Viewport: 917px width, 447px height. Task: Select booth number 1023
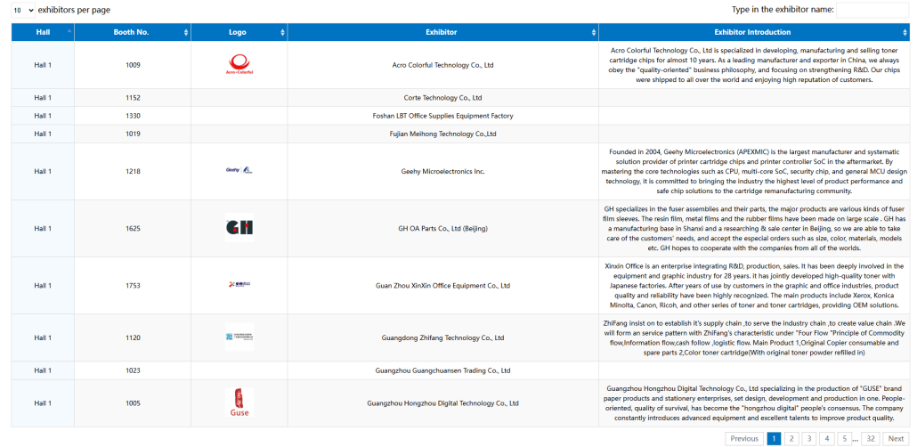133,370
